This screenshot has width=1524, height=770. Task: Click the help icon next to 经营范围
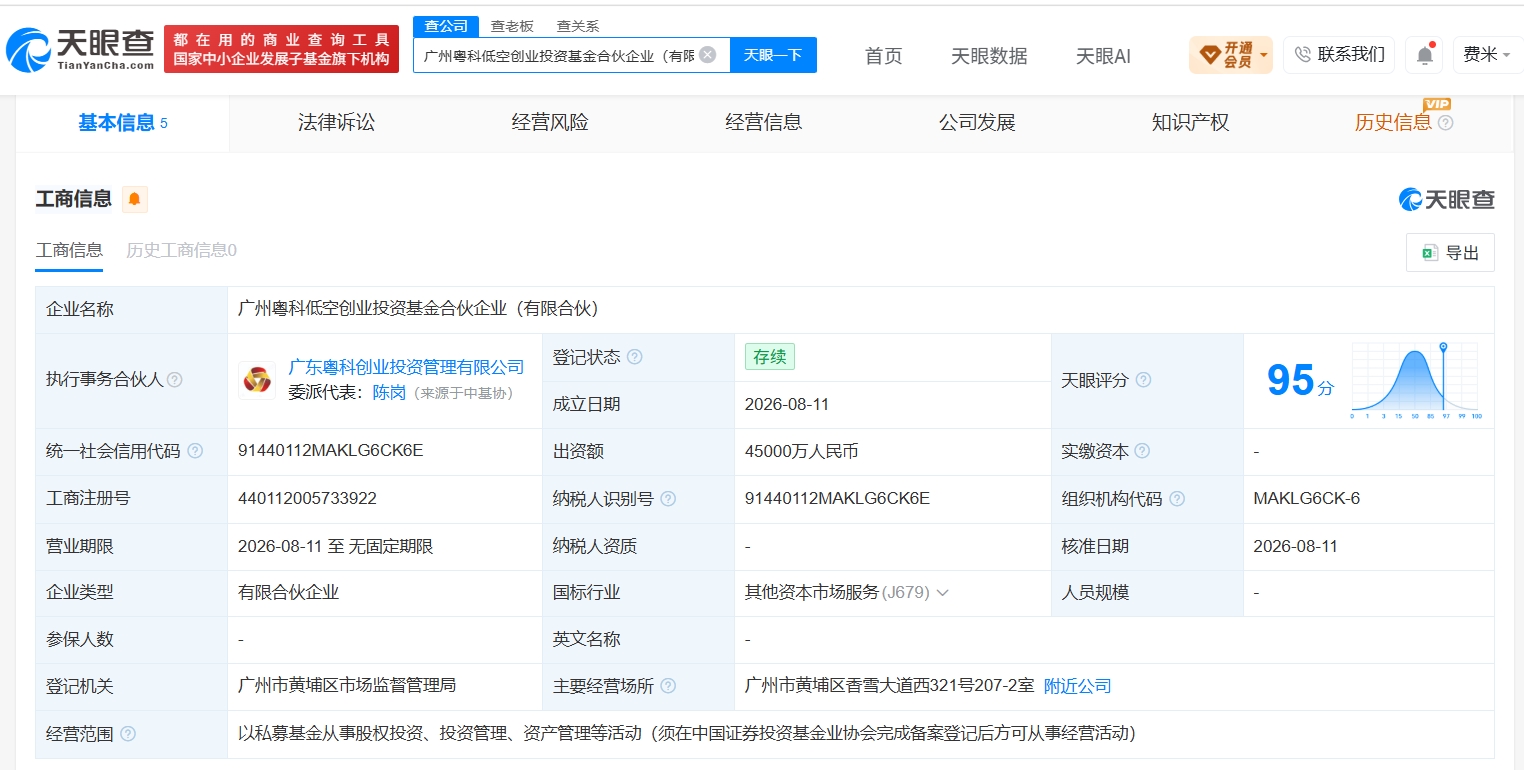pos(128,733)
